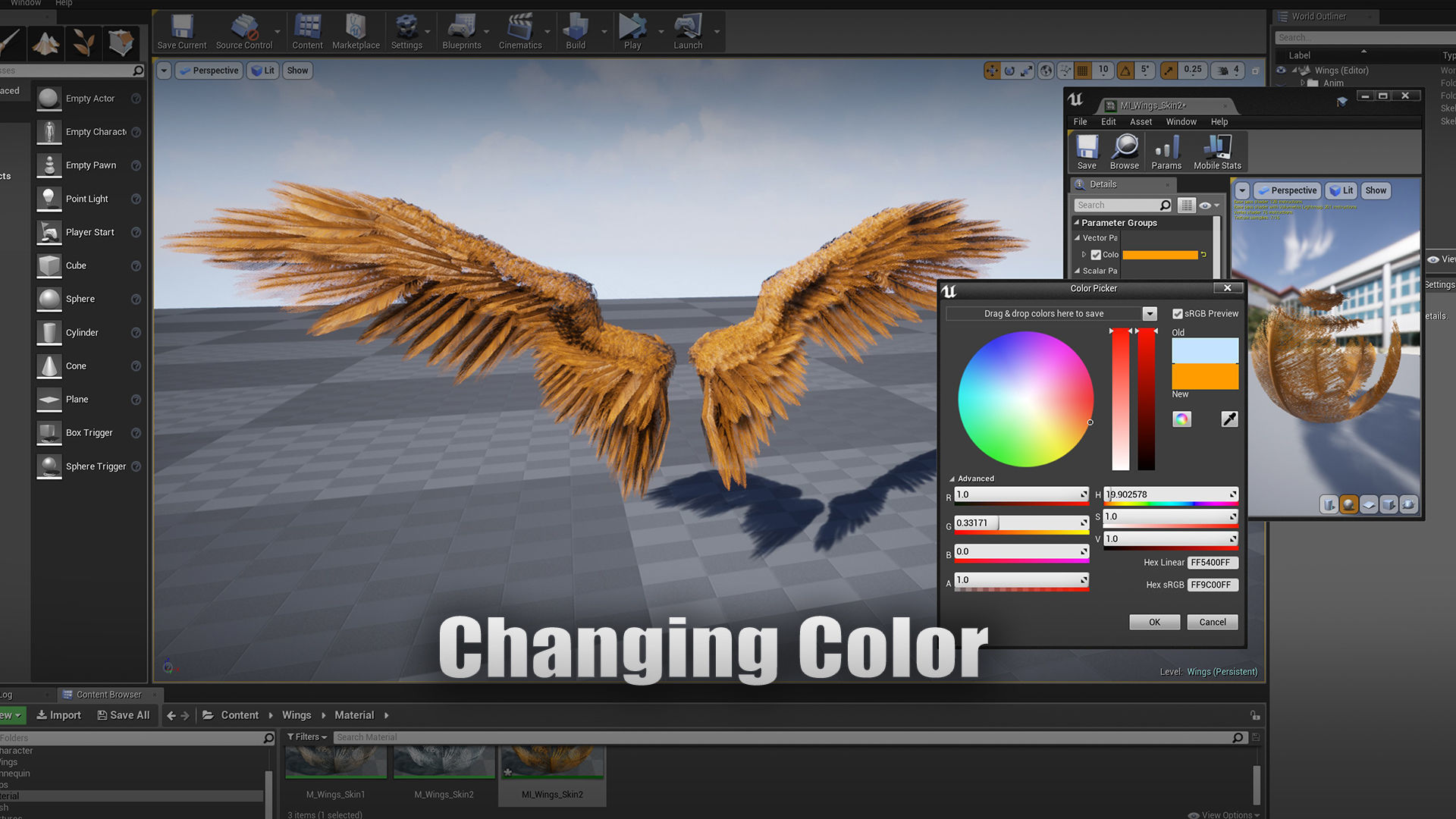Collapse the Parameter Groups section
The height and width of the screenshot is (819, 1456).
[x=1076, y=223]
